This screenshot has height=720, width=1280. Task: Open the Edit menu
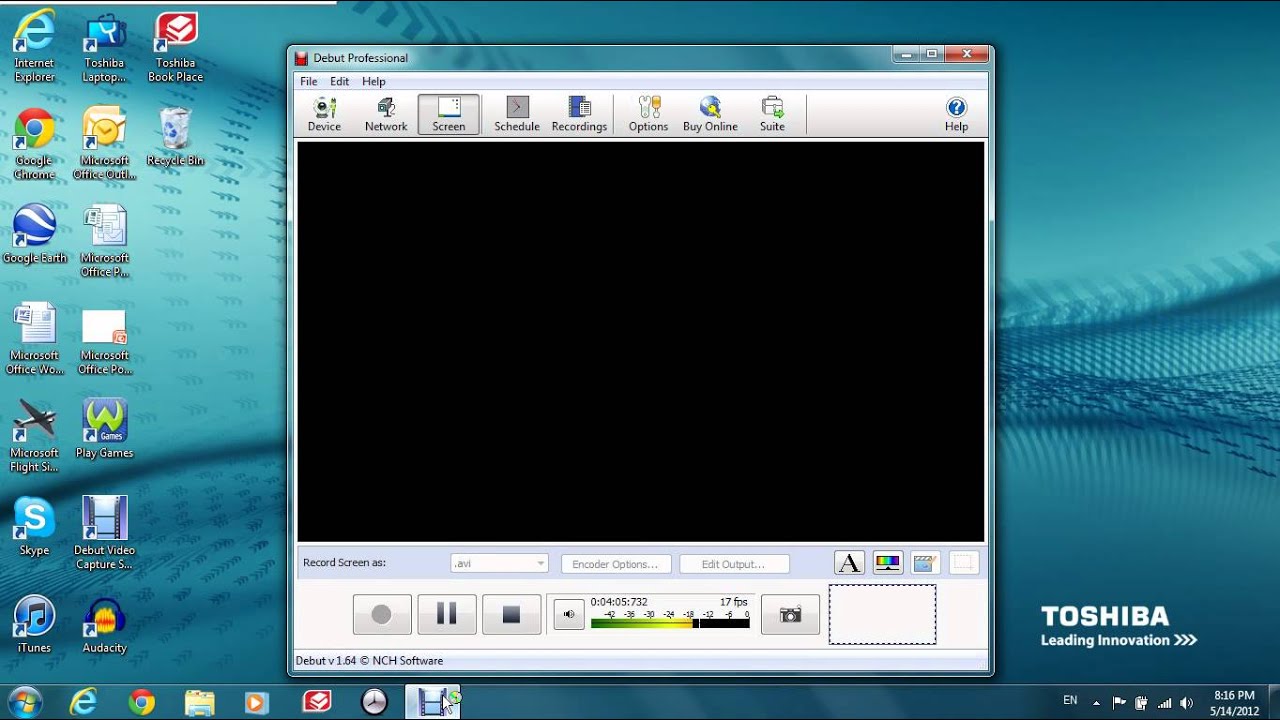point(340,81)
